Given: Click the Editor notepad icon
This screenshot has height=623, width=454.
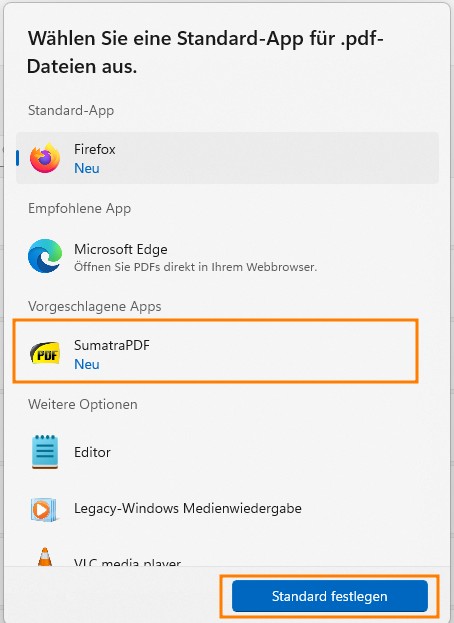Looking at the screenshot, I should (45, 452).
